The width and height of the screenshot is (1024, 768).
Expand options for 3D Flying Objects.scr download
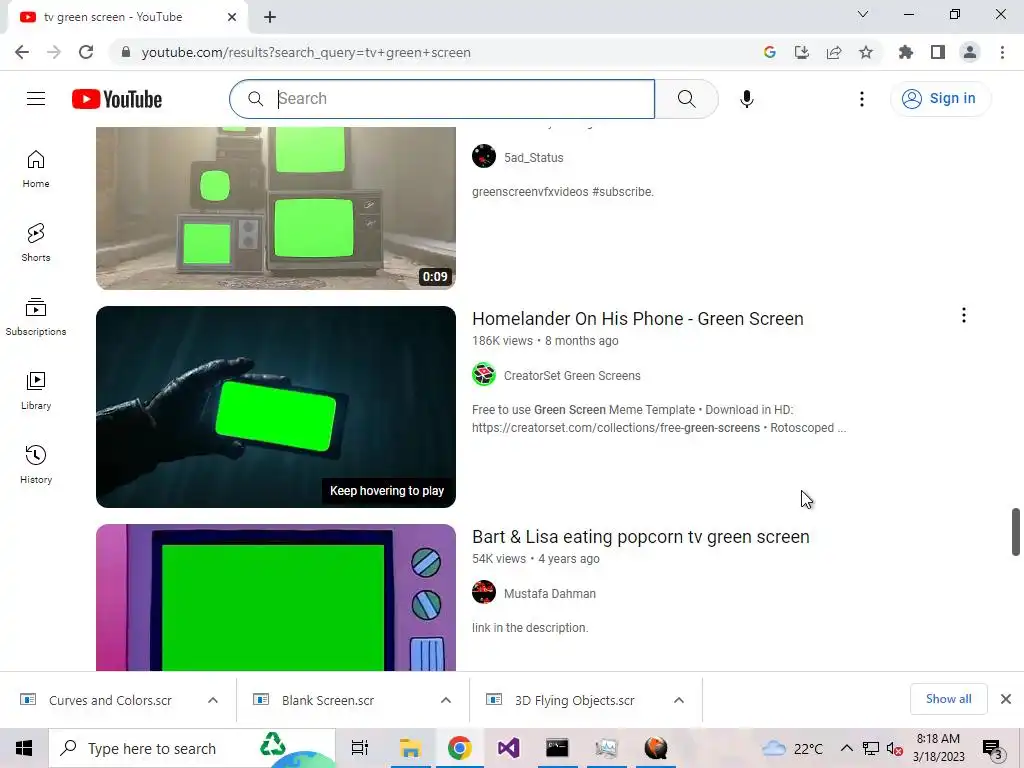point(679,700)
